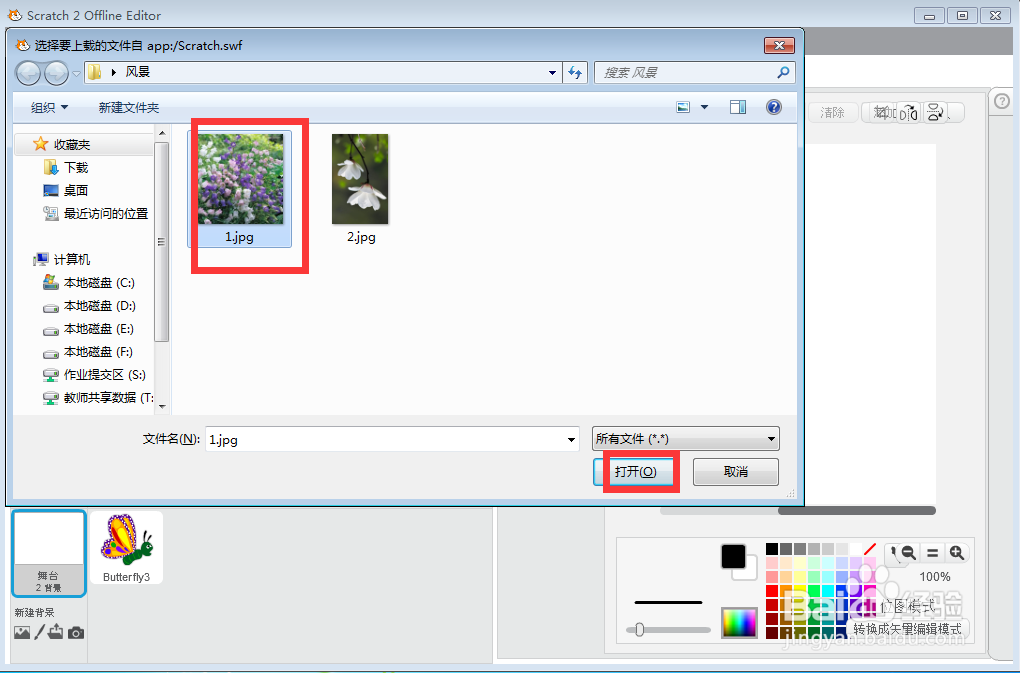Viewport: 1020px width, 673px height.
Task: Open the rainbow color picker swatch
Action: (x=739, y=623)
